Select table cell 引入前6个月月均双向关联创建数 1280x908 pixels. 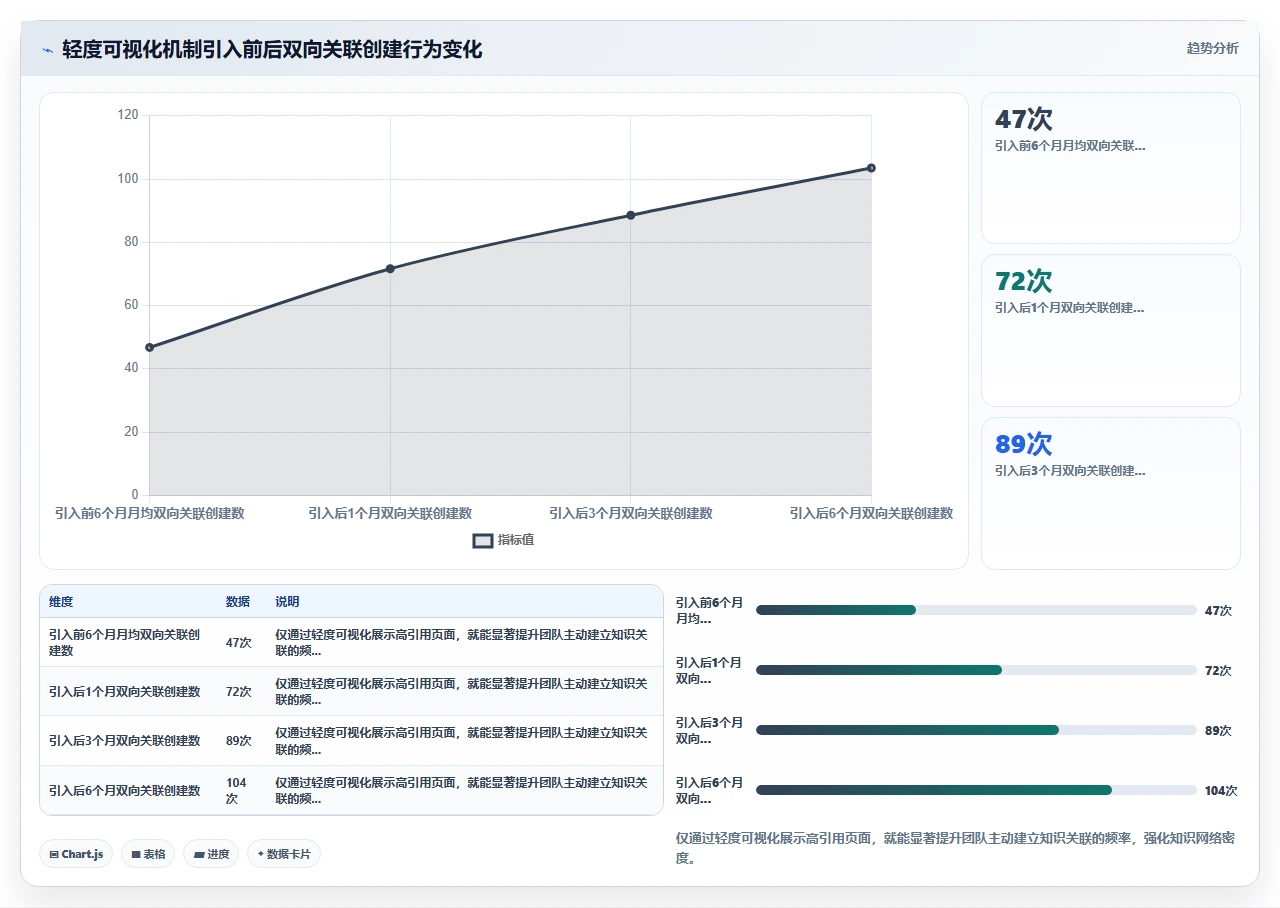(x=128, y=642)
